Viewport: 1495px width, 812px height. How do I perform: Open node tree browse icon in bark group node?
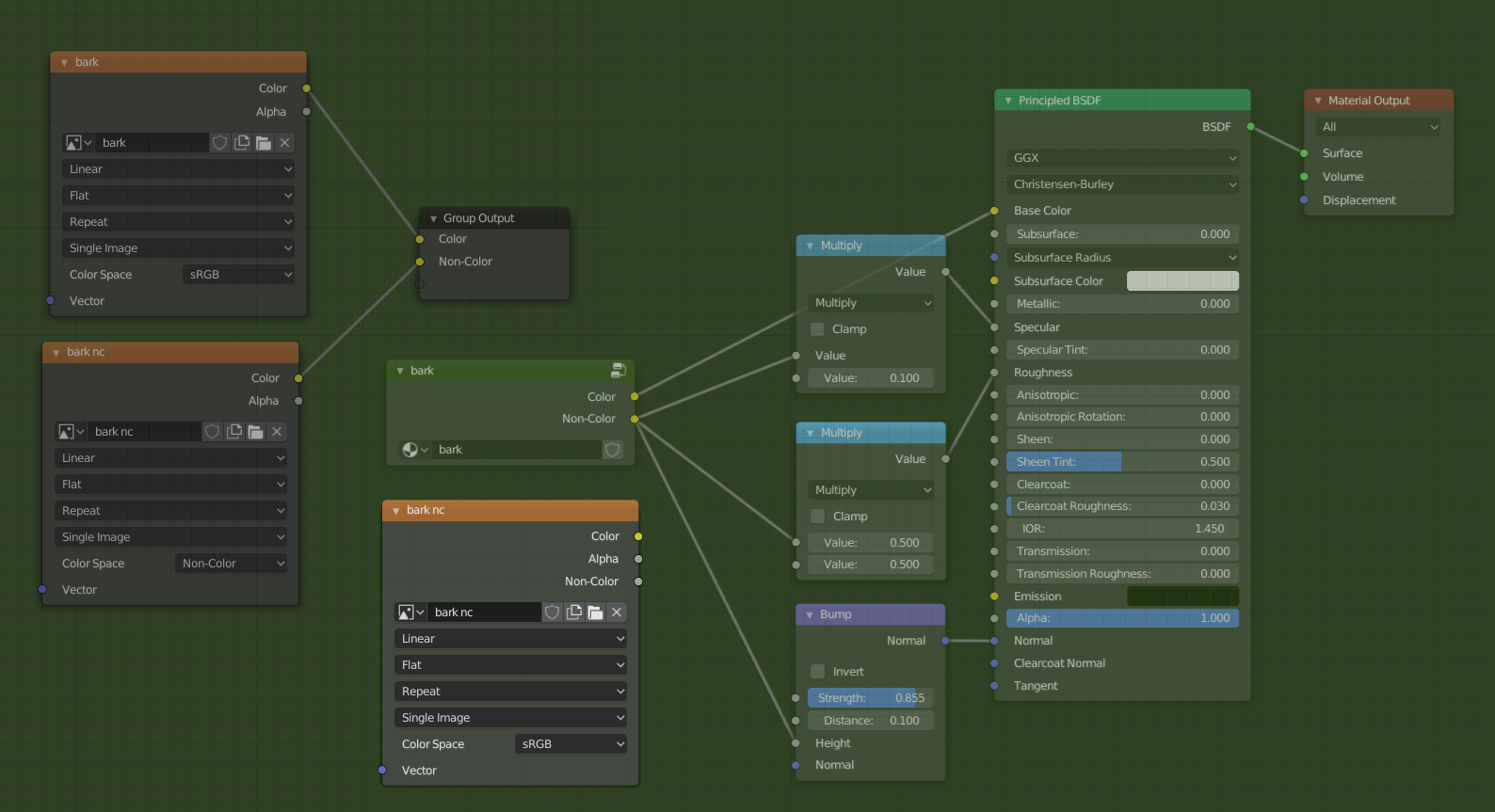pos(415,450)
